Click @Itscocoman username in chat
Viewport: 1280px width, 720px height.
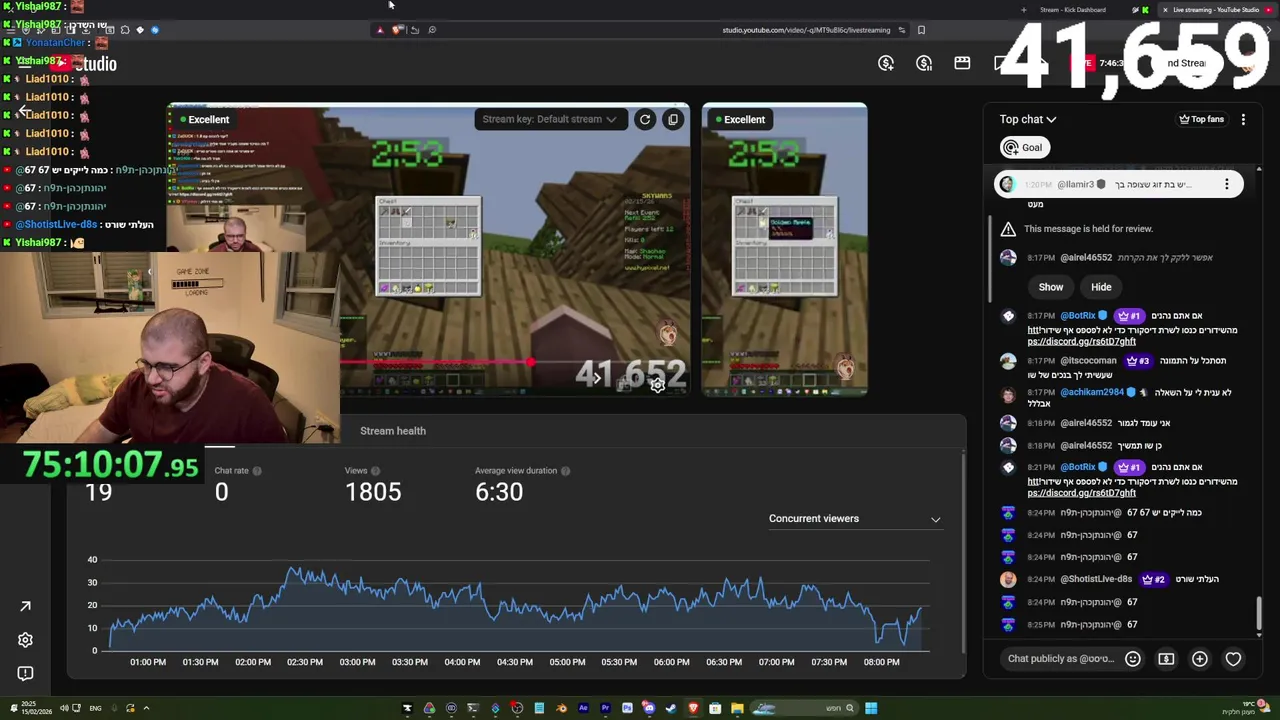[1088, 360]
